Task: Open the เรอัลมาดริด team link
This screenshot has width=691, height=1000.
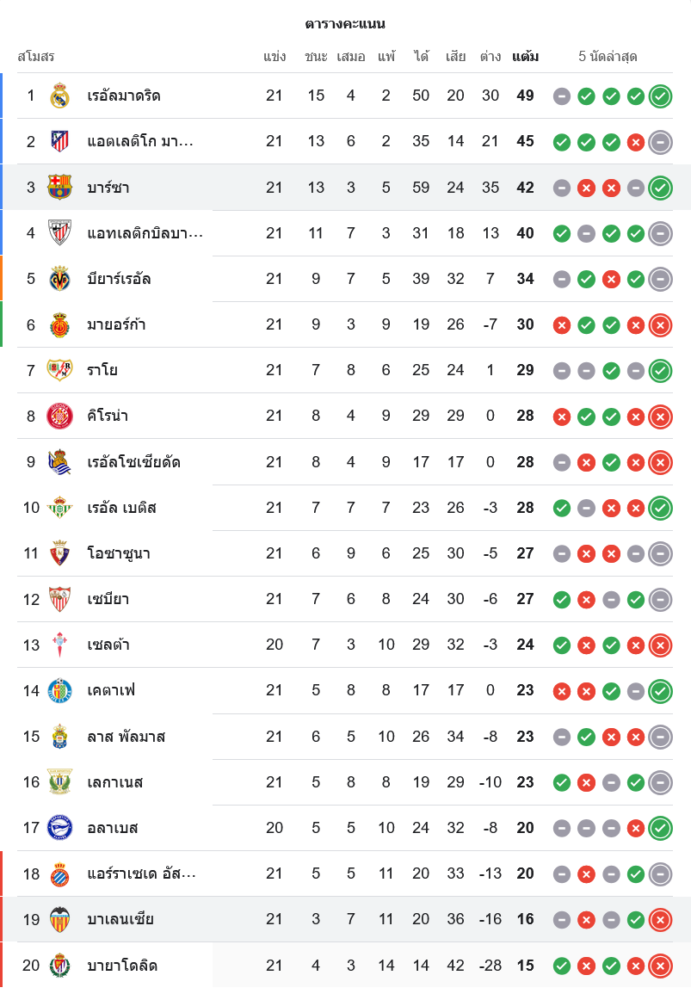Action: click(x=124, y=96)
